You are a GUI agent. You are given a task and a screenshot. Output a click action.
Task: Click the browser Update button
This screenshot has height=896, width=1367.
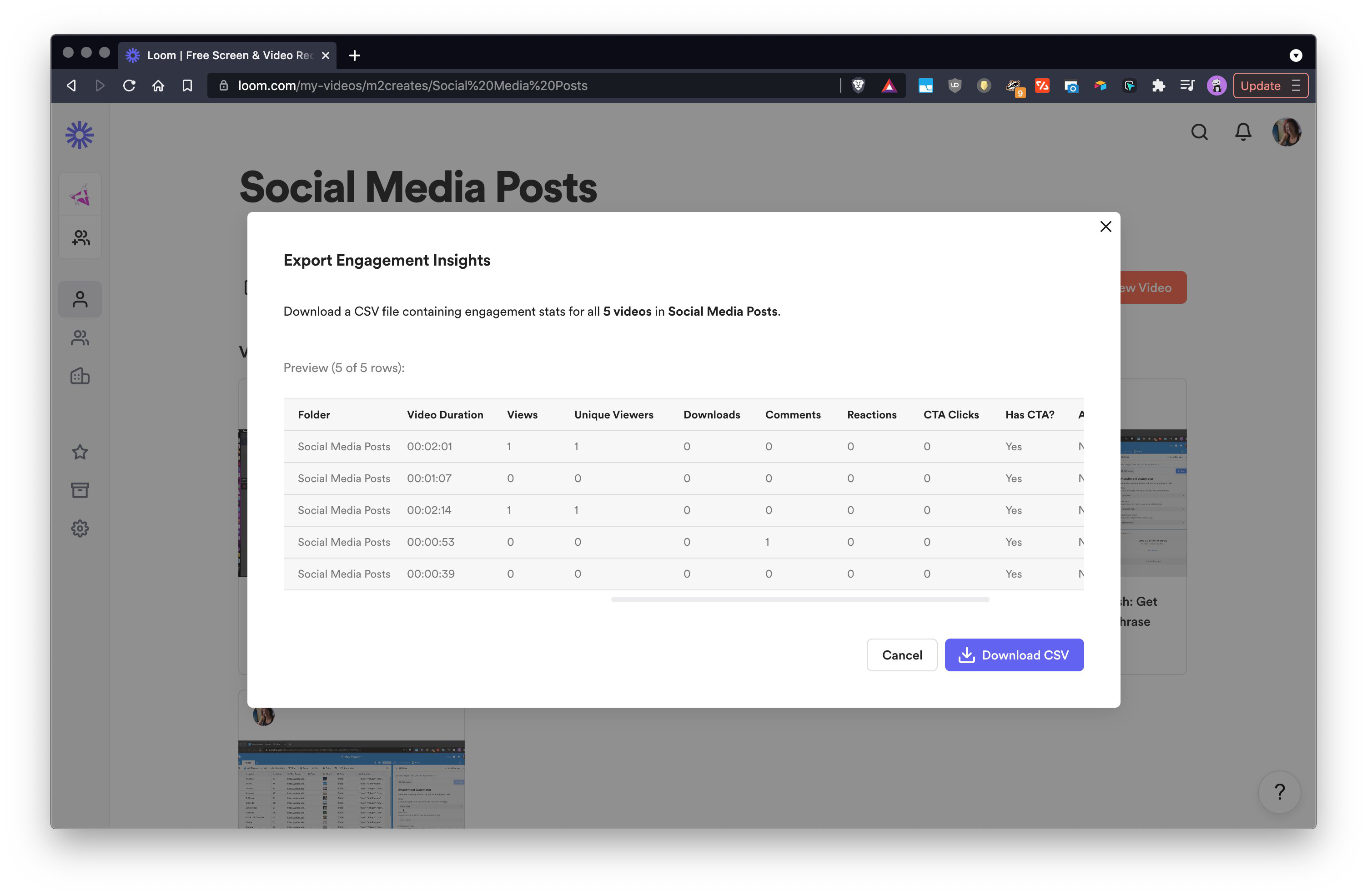pyautogui.click(x=1260, y=86)
